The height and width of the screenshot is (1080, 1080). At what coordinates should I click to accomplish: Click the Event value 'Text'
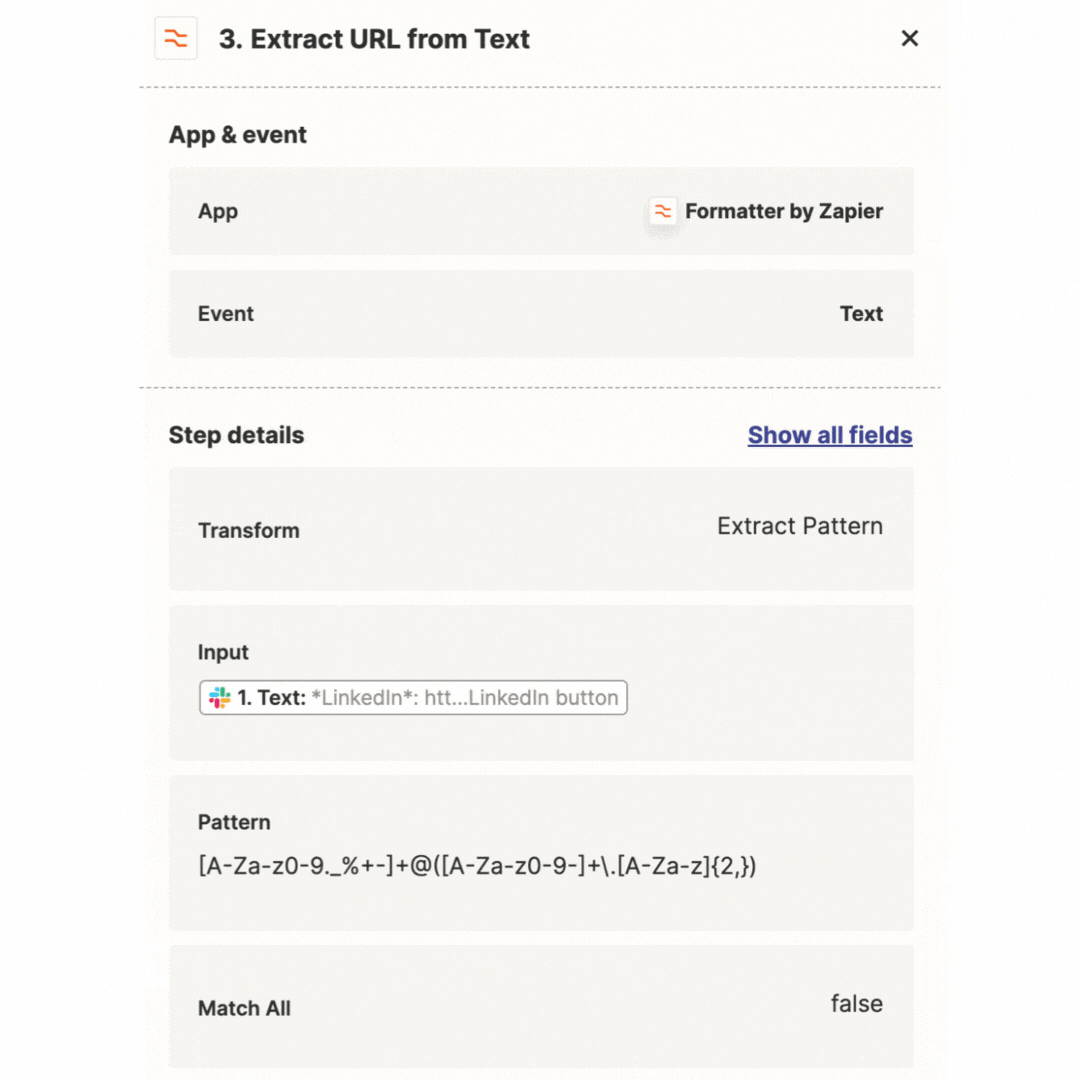tap(861, 313)
